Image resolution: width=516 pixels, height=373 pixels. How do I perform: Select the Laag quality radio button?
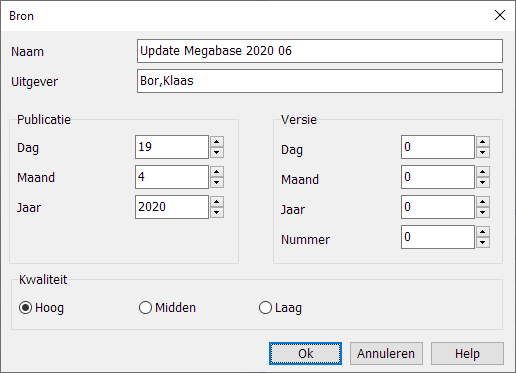tap(265, 308)
